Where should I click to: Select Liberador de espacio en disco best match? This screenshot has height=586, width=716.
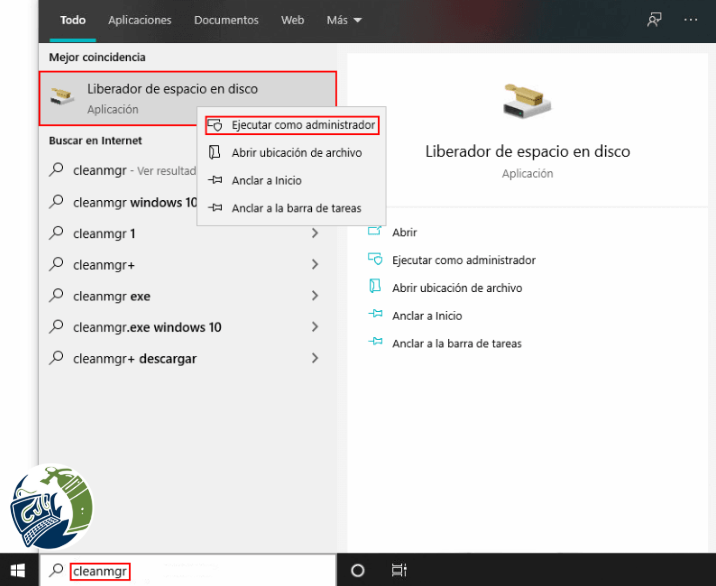pos(188,98)
